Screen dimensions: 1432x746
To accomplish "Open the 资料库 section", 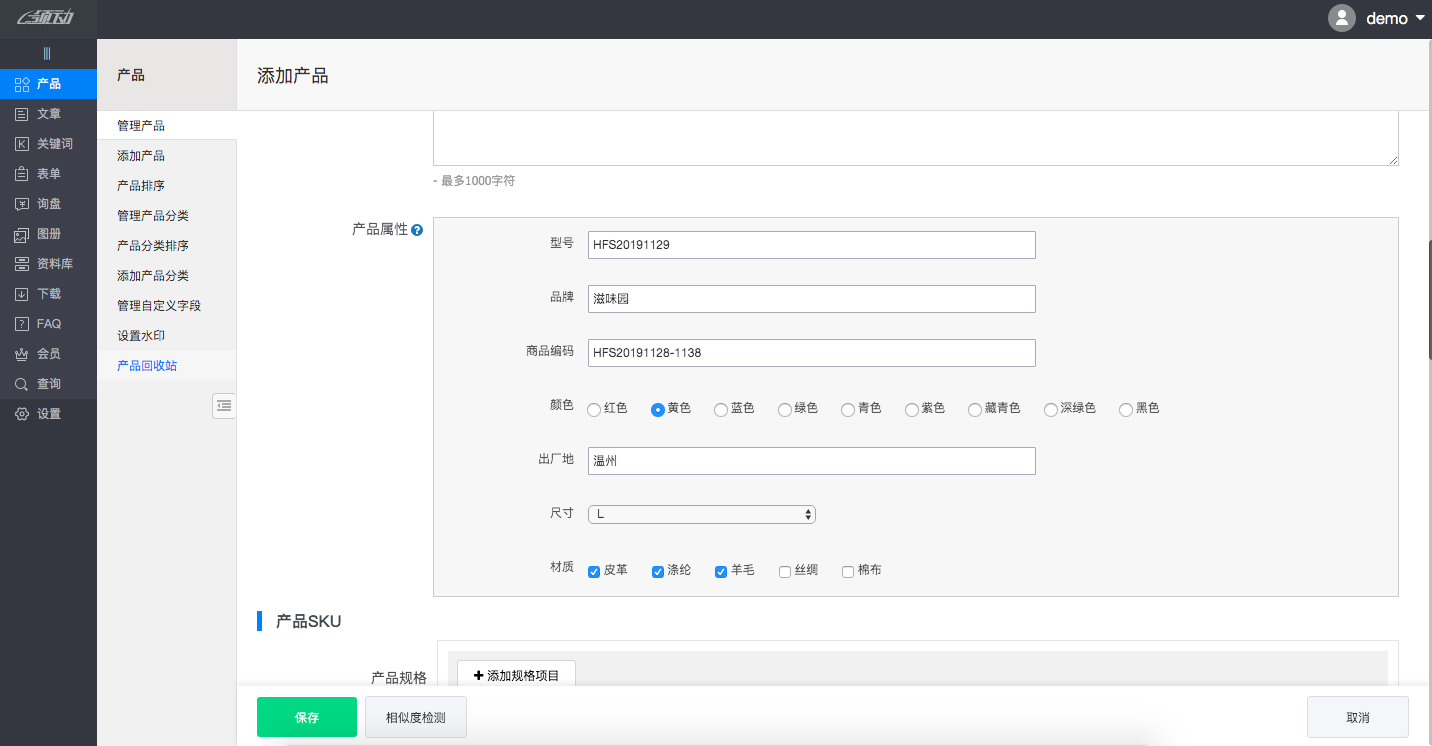I will [x=47, y=263].
